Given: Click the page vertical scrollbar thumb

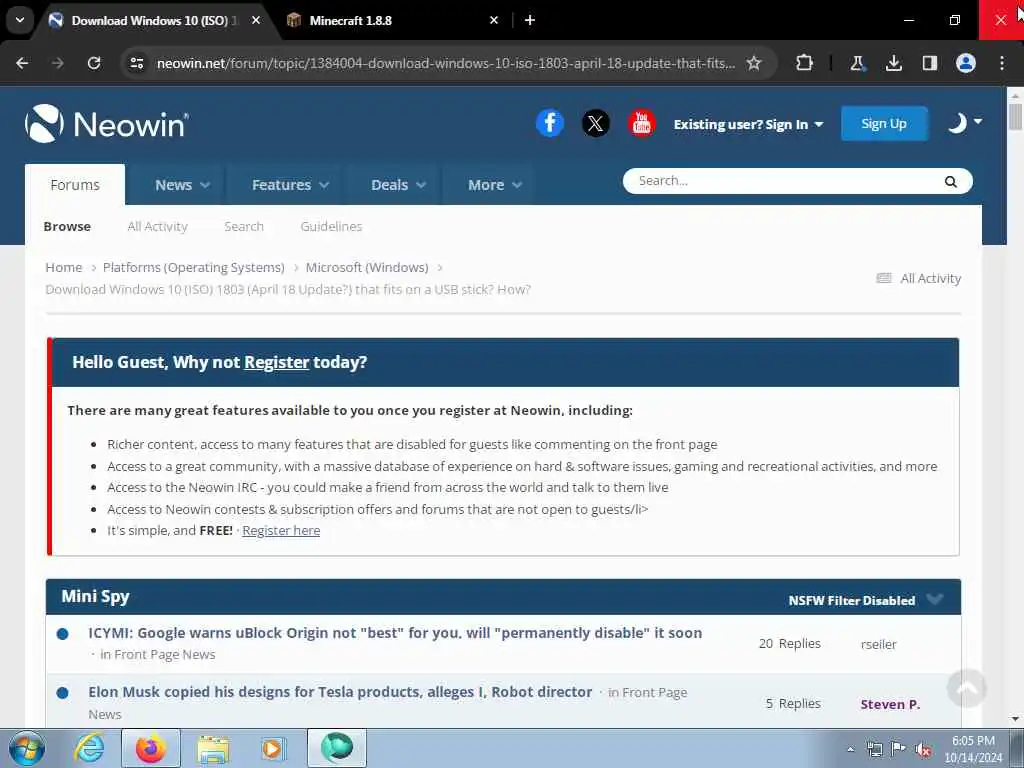Looking at the screenshot, I should (1015, 116).
